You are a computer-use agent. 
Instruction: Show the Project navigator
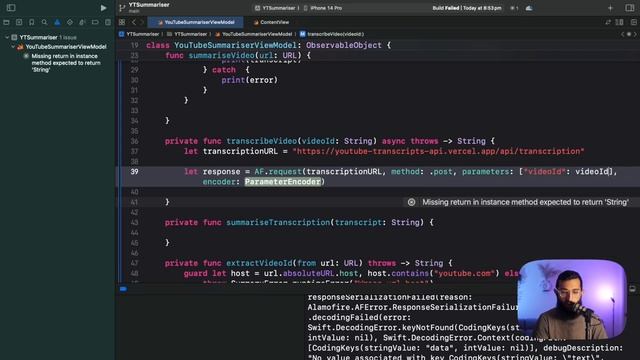point(6,22)
